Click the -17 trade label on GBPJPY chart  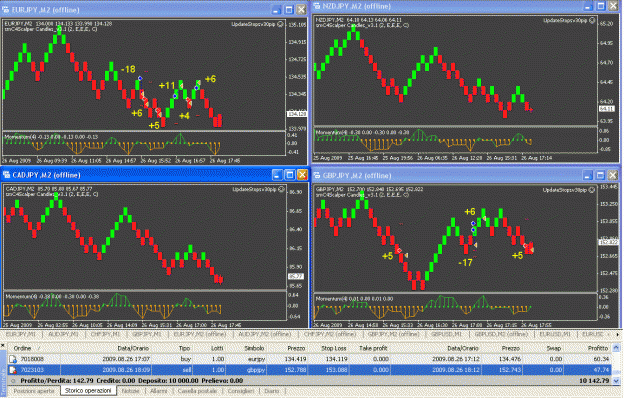pos(465,263)
